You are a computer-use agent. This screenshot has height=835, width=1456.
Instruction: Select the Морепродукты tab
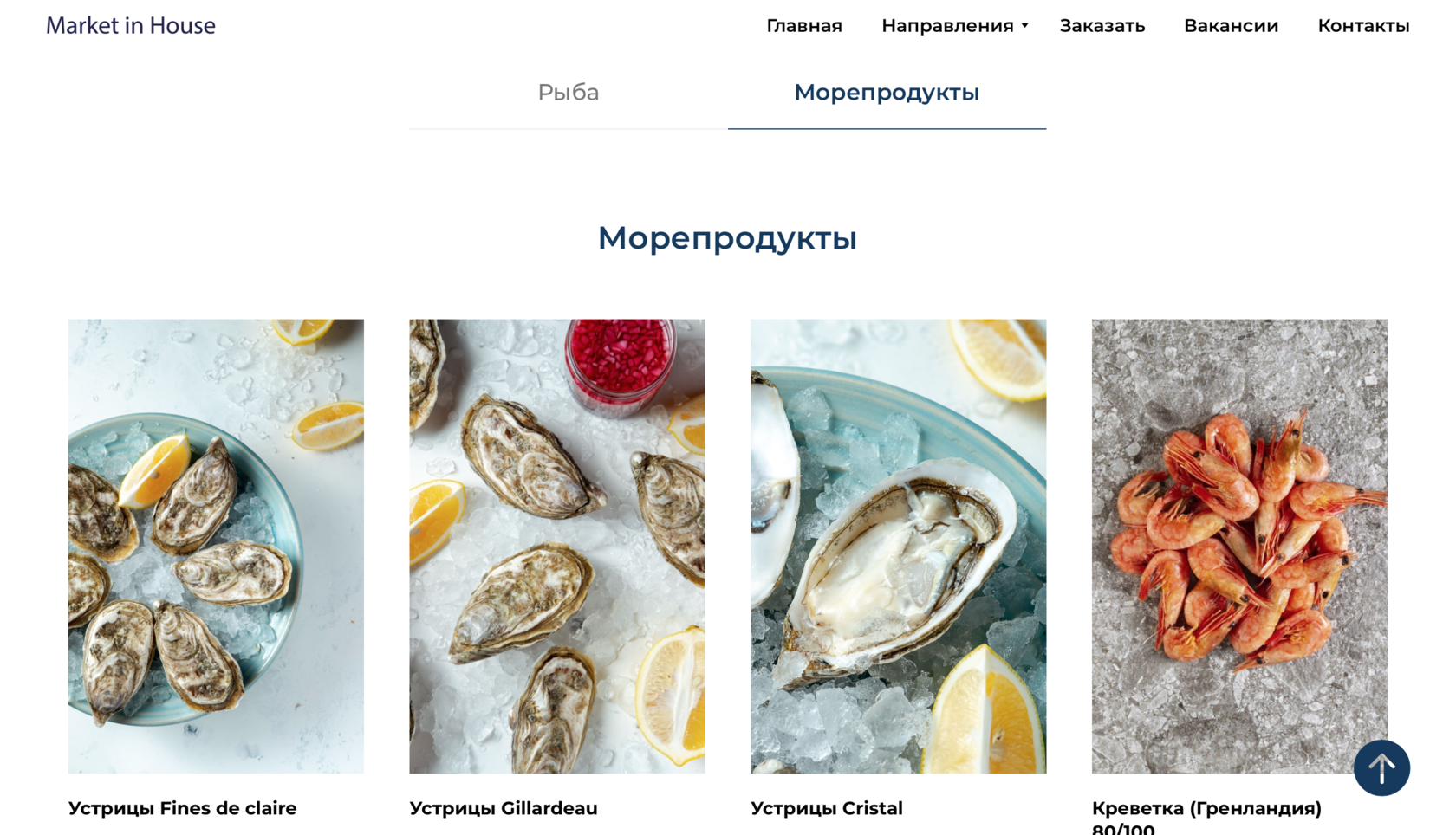(887, 93)
